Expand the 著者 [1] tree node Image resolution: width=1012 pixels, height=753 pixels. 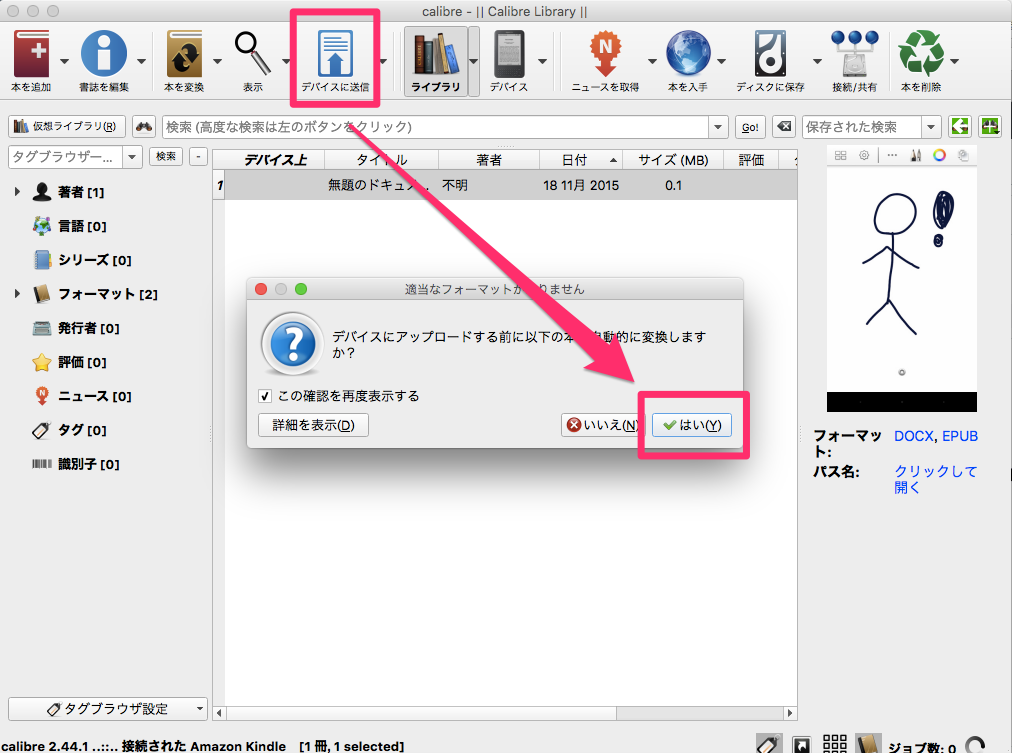17,192
